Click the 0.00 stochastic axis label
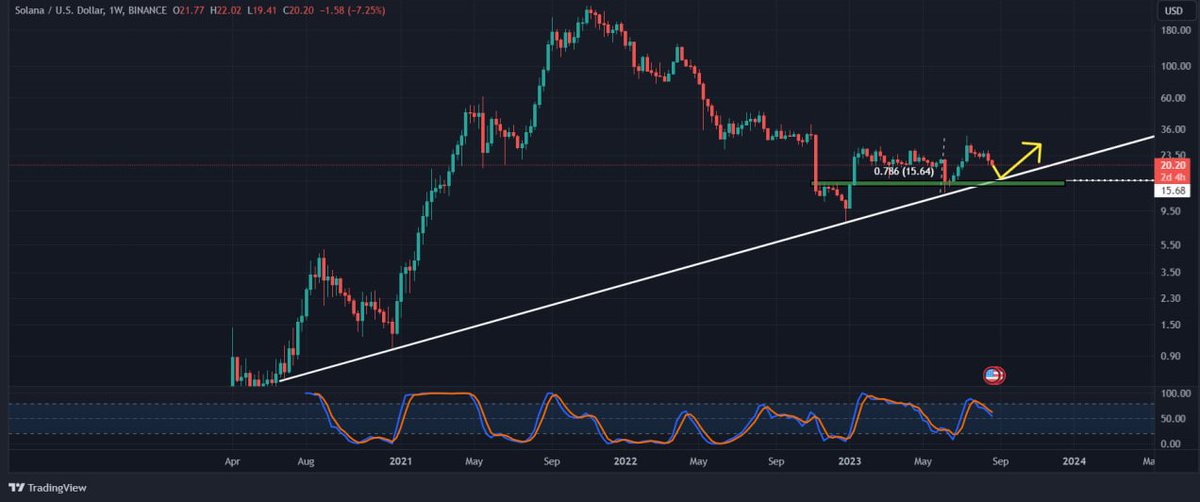Screen dimensions: 1200x502 click(x=1172, y=443)
